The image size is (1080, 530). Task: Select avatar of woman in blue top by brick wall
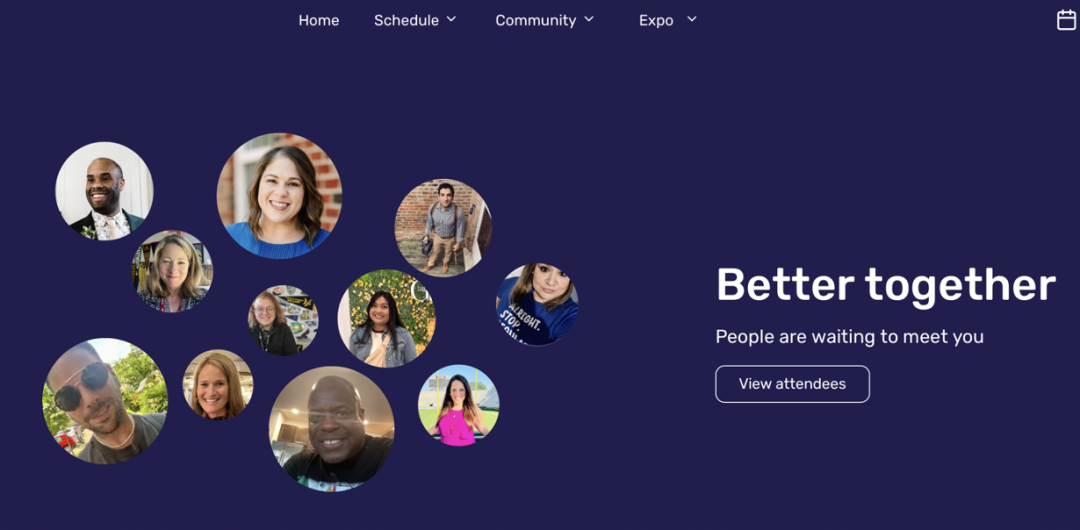pos(280,196)
